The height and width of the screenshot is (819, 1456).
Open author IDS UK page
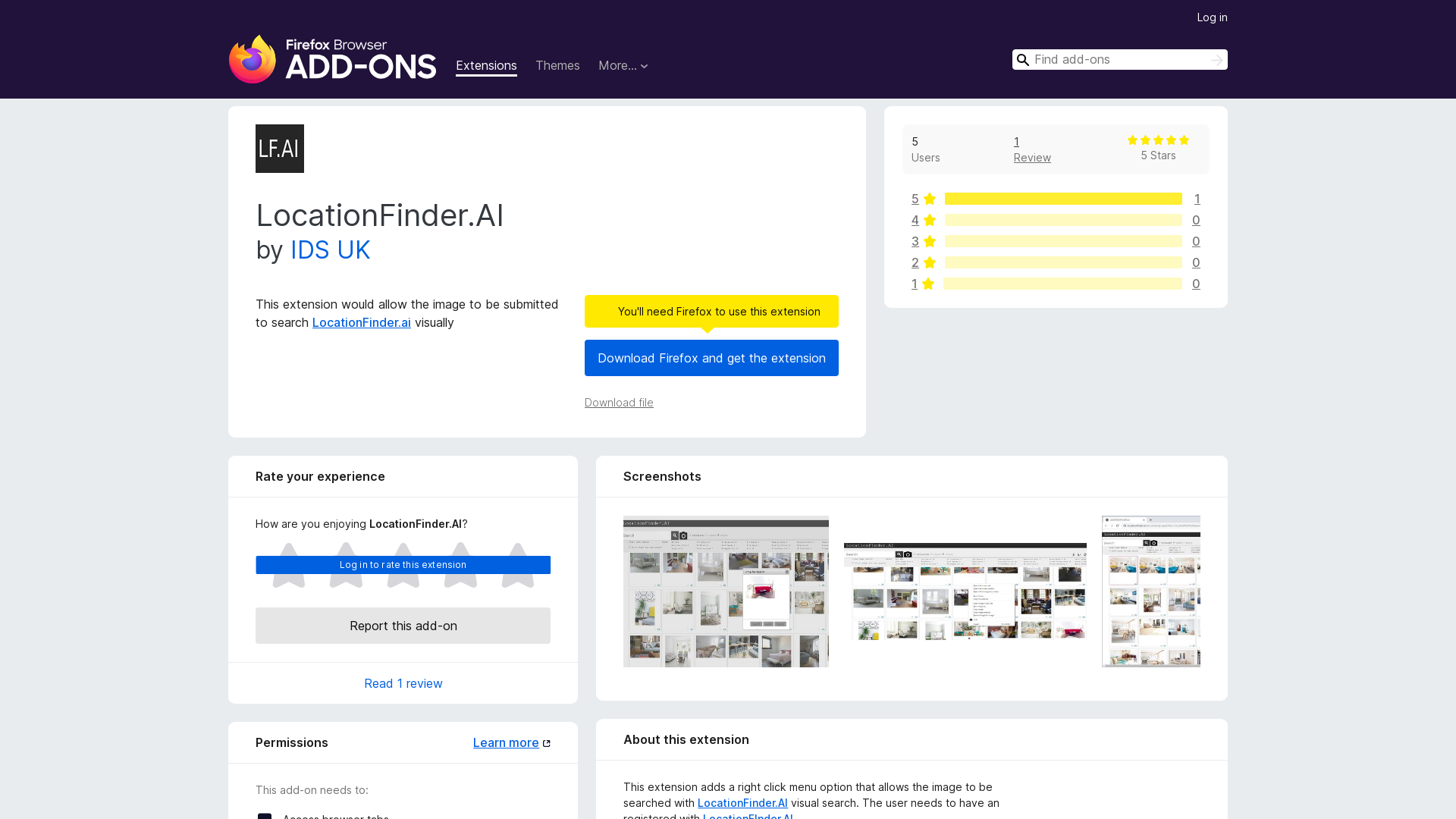pyautogui.click(x=331, y=250)
